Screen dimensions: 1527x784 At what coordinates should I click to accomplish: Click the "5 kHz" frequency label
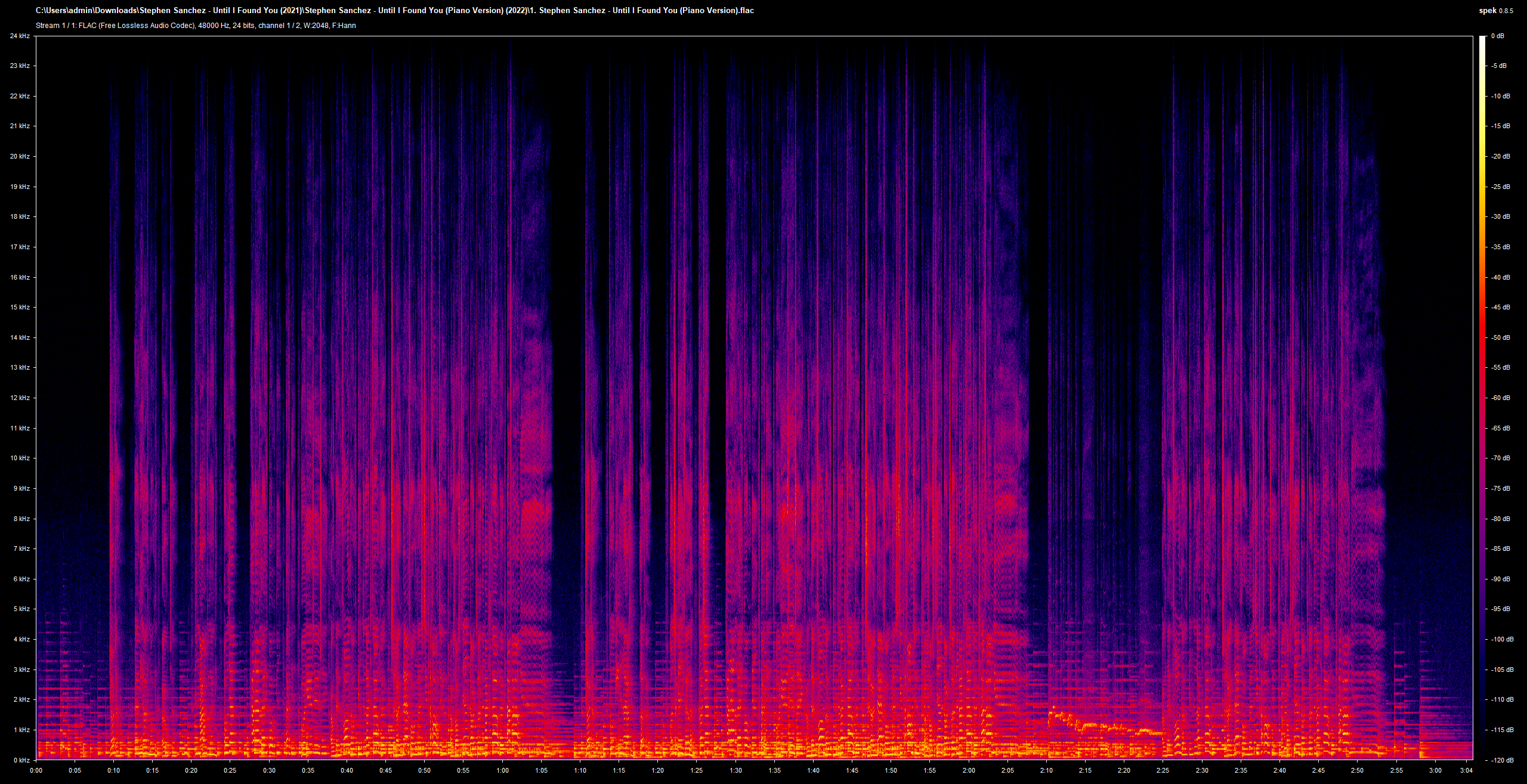[x=21, y=609]
